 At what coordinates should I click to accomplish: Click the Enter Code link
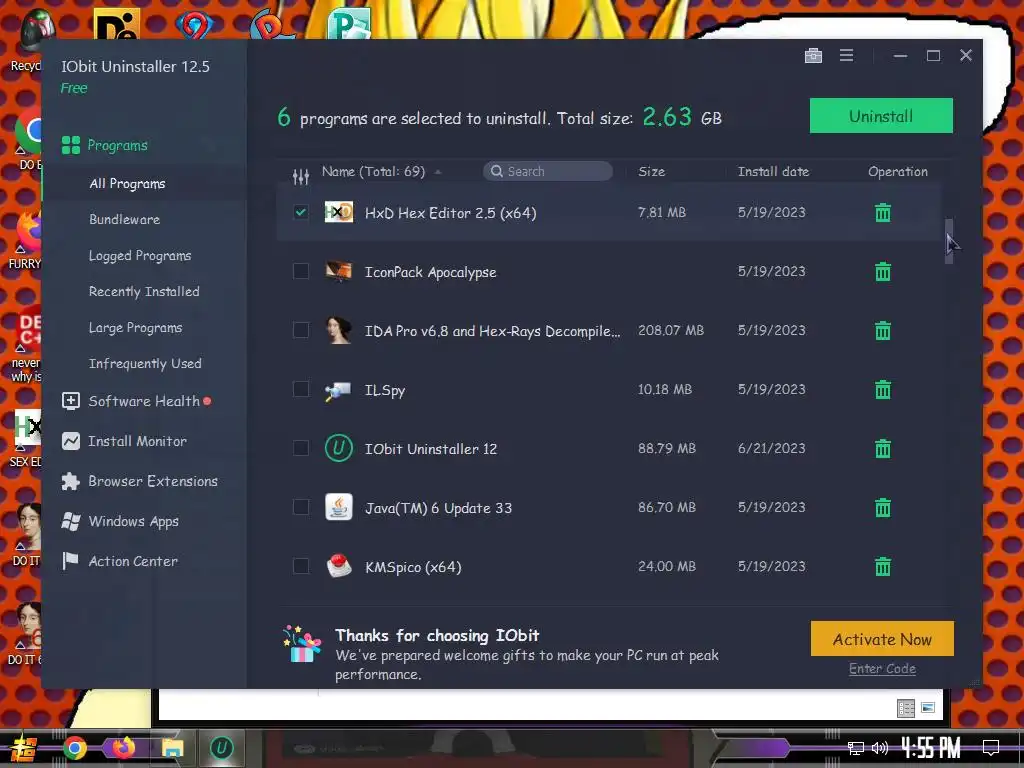tap(882, 669)
